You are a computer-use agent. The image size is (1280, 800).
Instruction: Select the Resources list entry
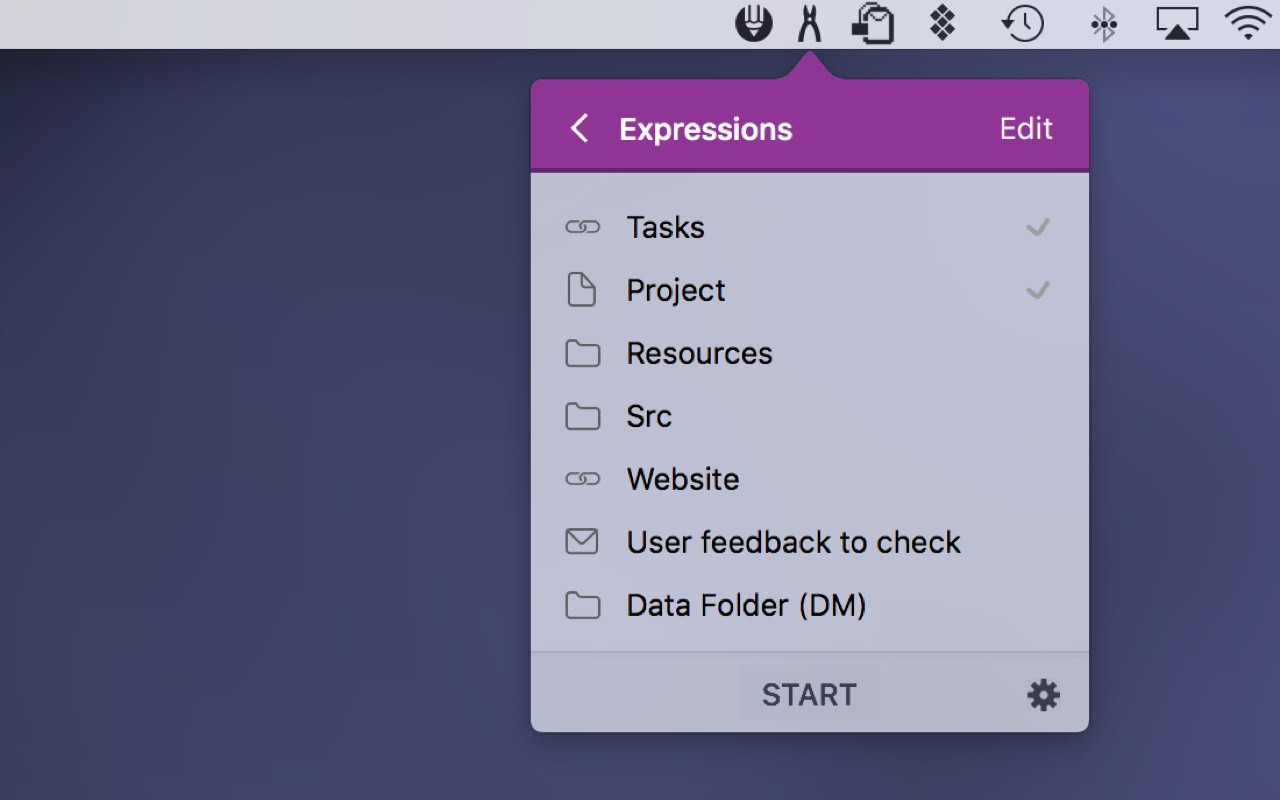point(699,353)
